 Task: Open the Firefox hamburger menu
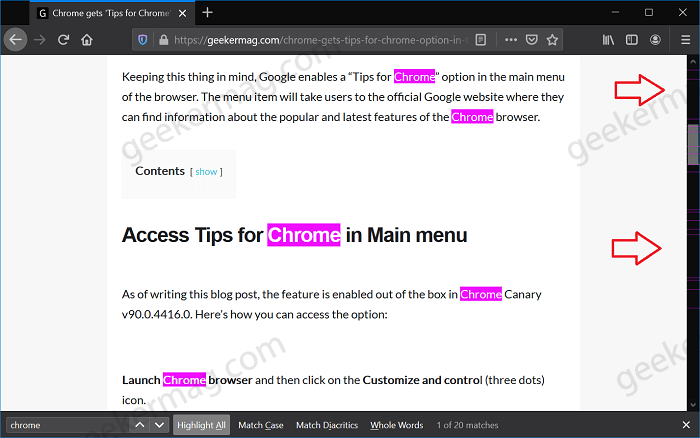tap(685, 40)
